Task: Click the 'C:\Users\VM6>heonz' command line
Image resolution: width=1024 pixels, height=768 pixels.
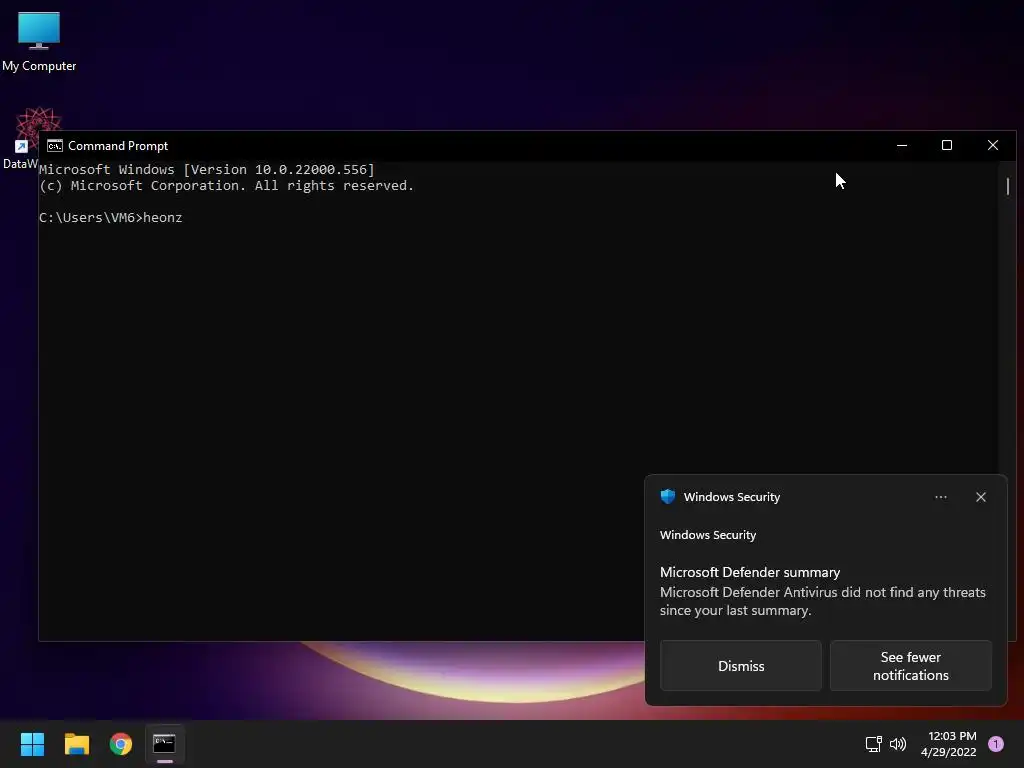Action: point(110,217)
